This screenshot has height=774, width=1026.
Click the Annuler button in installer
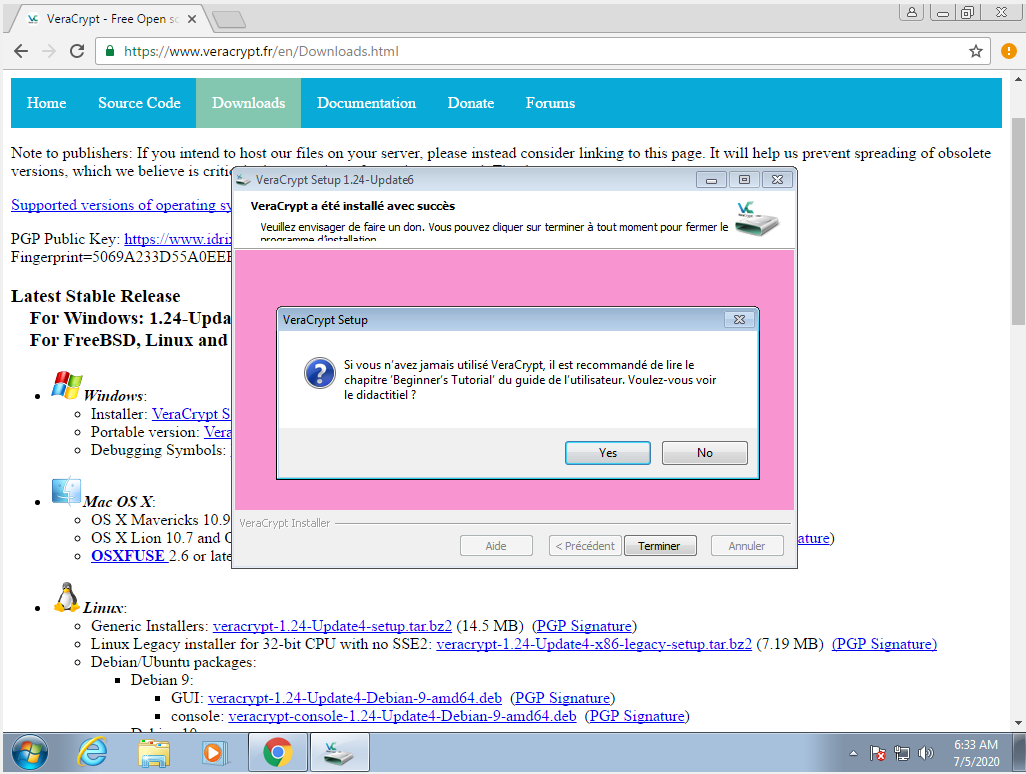point(747,546)
